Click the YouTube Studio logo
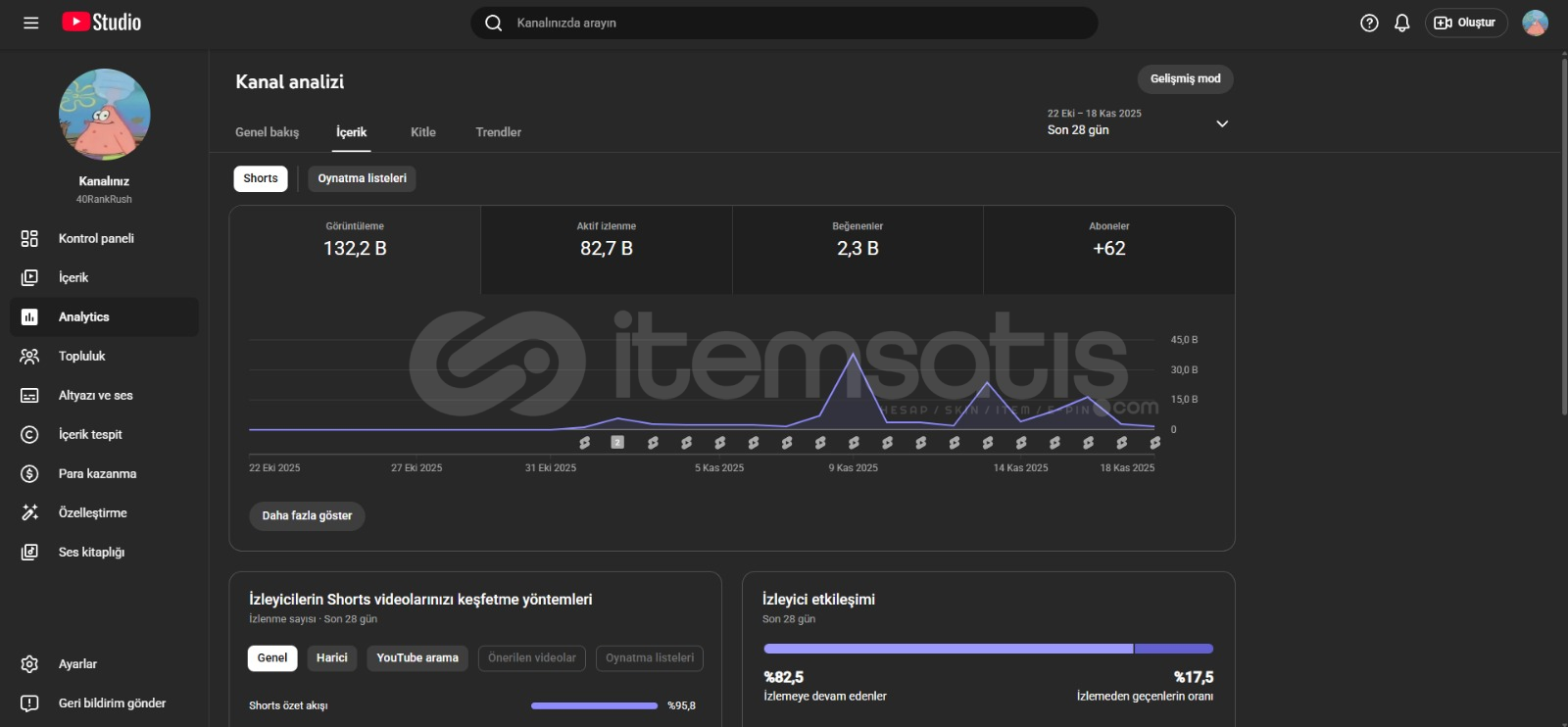This screenshot has height=727, width=1568. click(x=102, y=23)
